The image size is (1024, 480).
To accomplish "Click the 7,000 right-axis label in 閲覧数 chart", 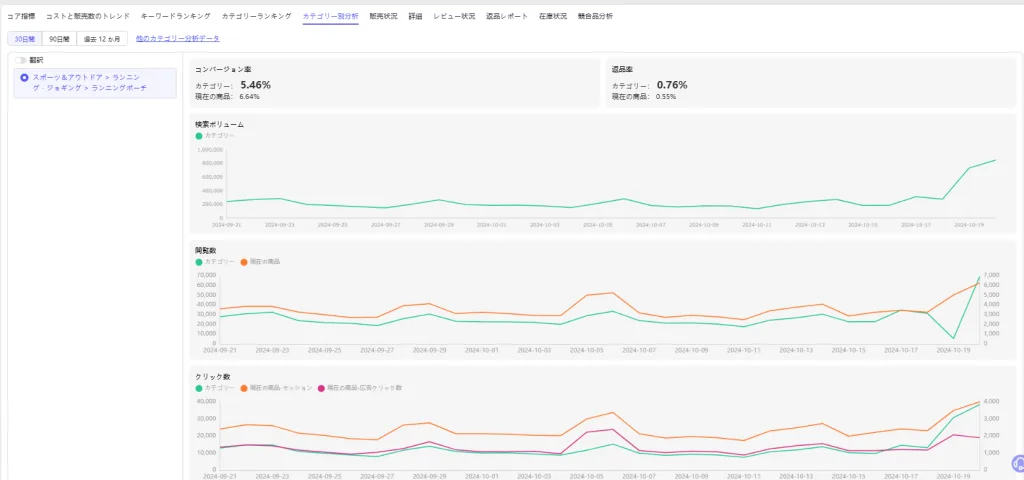I will (991, 275).
